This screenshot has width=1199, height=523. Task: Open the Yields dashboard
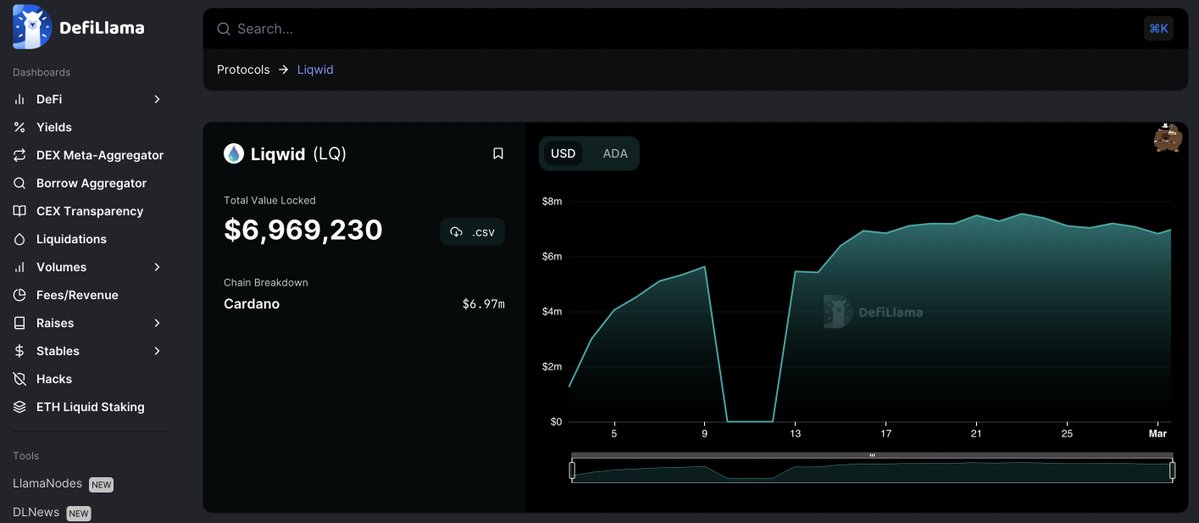54,127
